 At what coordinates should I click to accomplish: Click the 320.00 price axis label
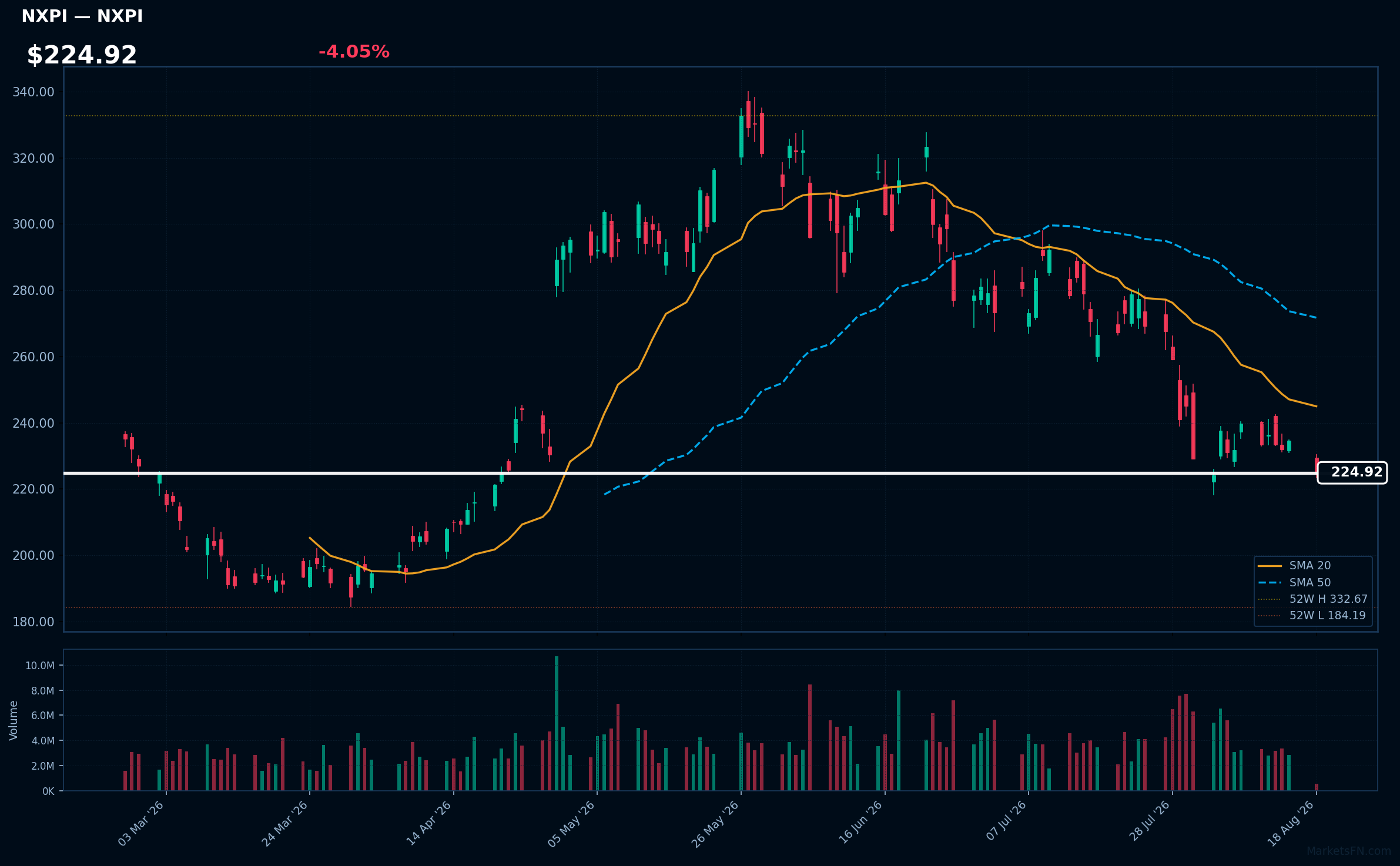tap(34, 159)
